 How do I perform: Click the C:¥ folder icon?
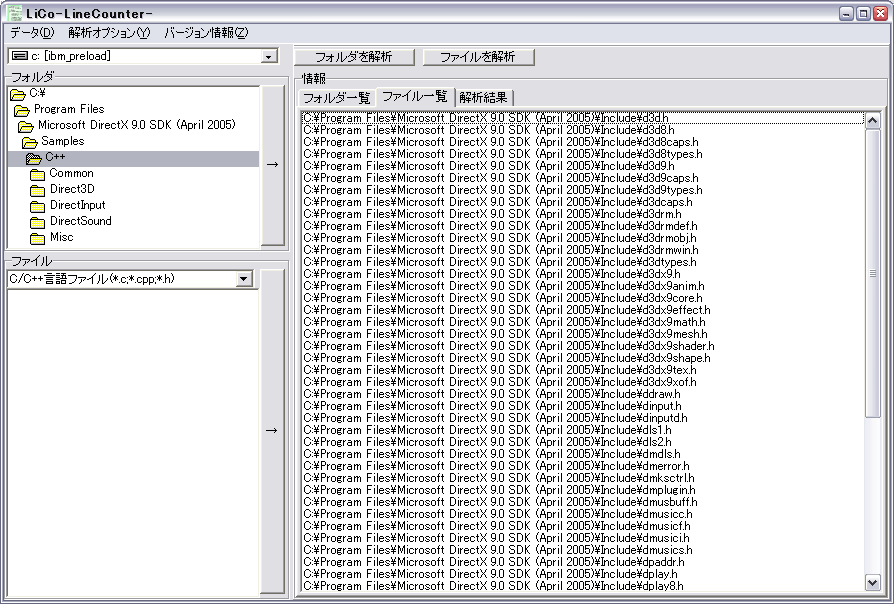point(18,94)
